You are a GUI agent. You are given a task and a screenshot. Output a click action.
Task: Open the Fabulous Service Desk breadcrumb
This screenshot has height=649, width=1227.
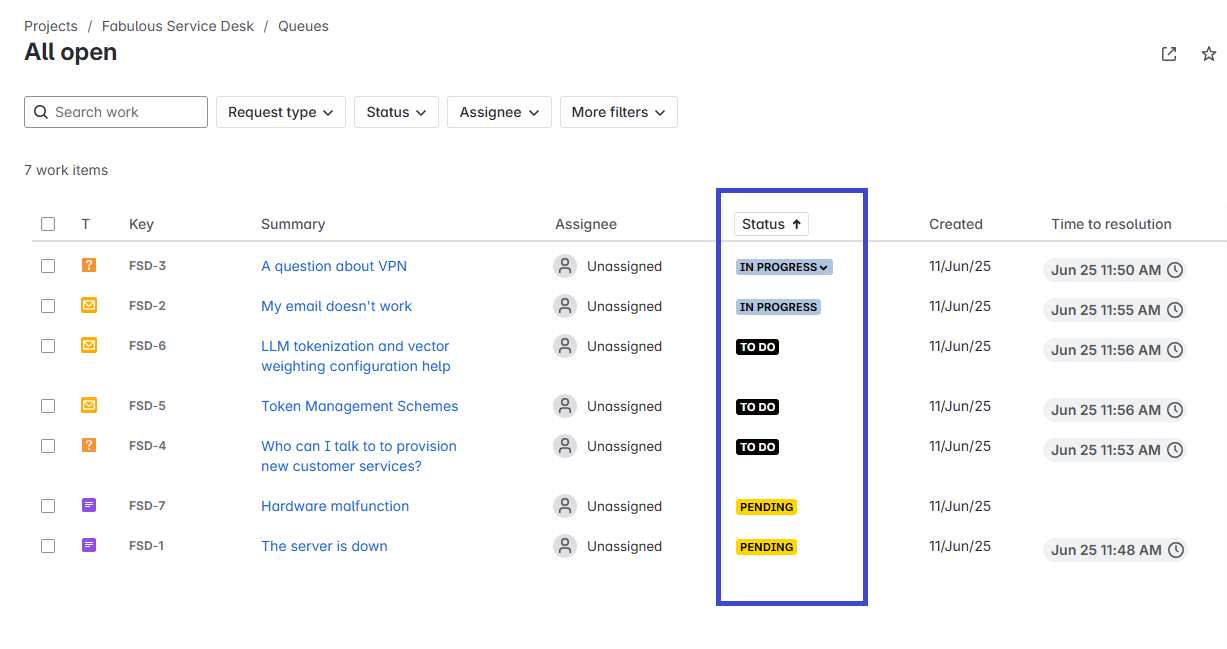tap(177, 25)
